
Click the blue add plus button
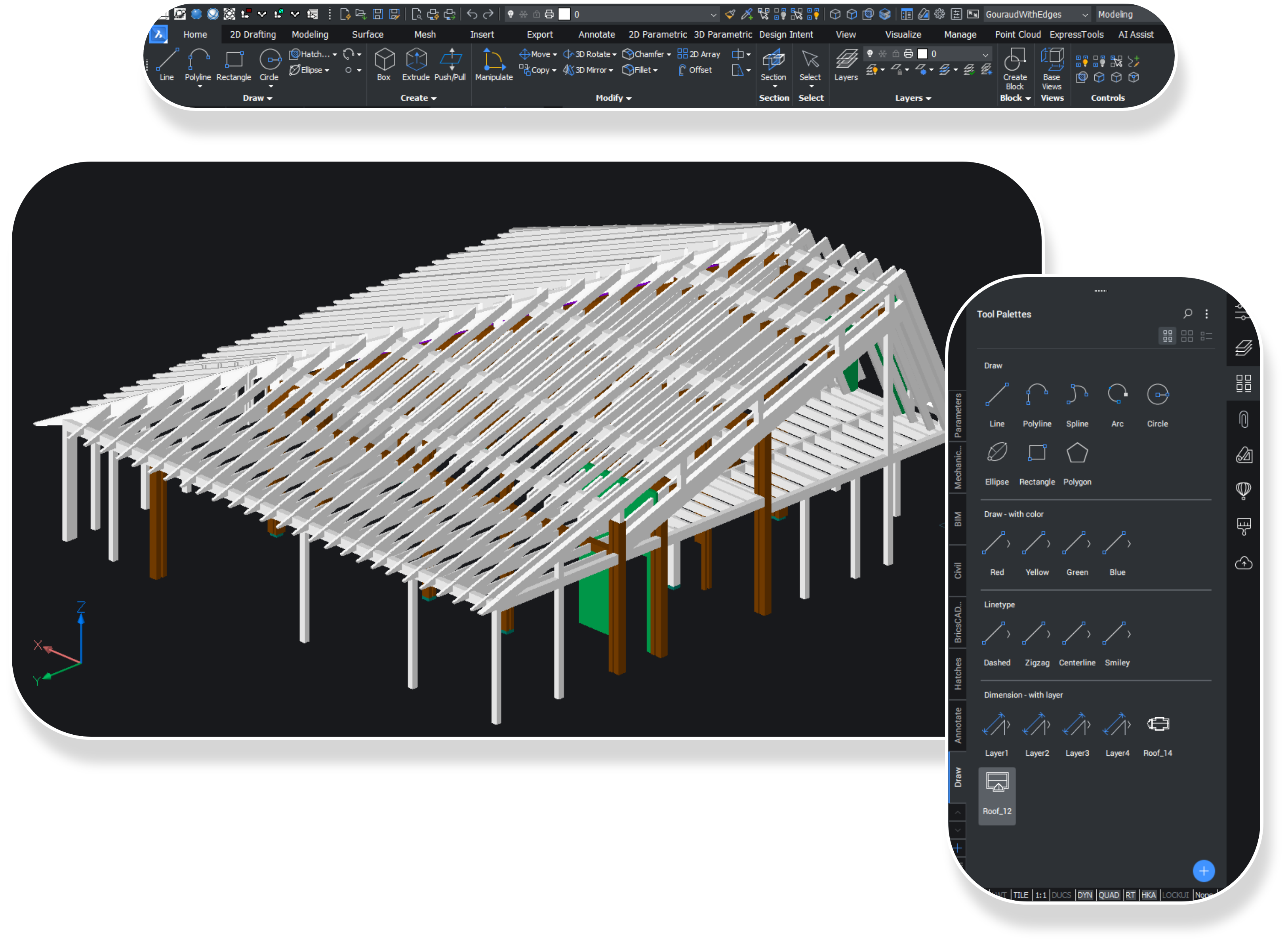point(1204,871)
